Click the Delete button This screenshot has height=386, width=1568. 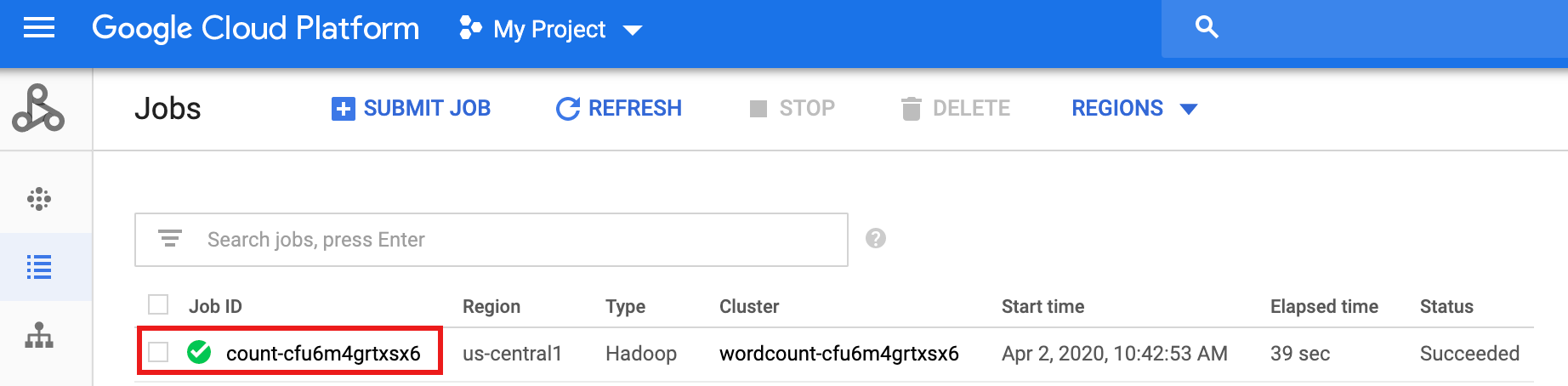click(x=956, y=109)
